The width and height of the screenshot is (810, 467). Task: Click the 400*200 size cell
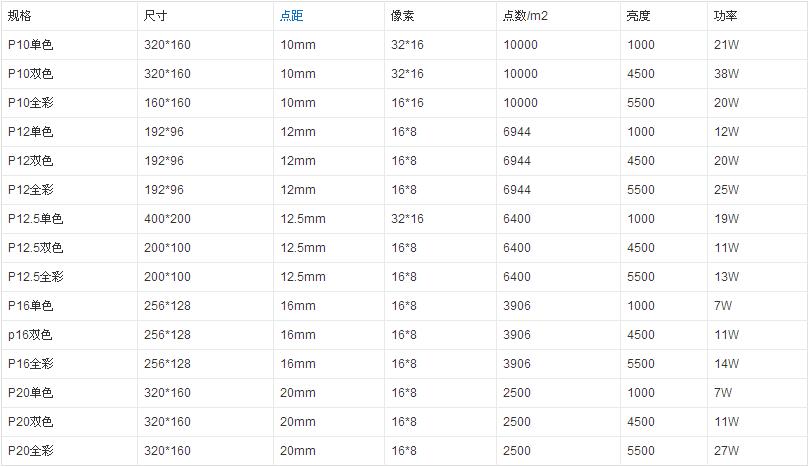(x=167, y=219)
